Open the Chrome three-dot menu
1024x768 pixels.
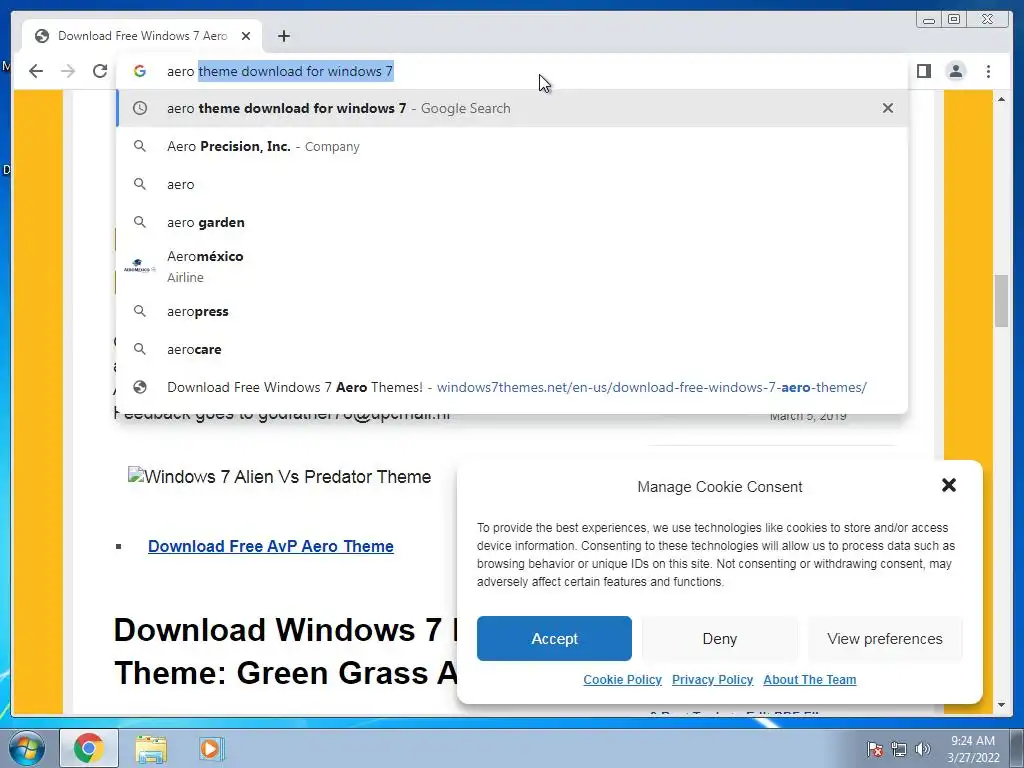[988, 71]
